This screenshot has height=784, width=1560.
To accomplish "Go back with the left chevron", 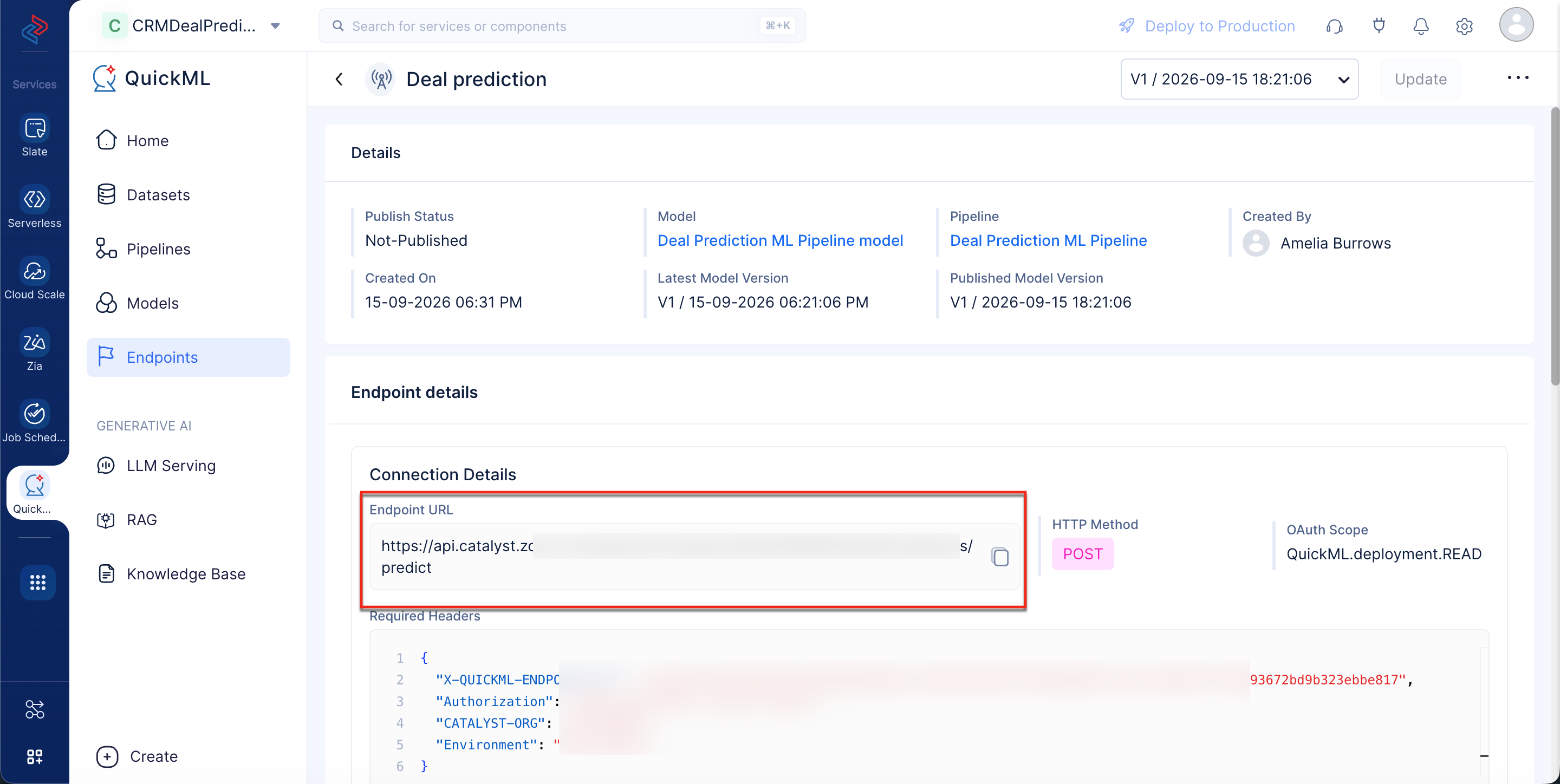I will (339, 79).
